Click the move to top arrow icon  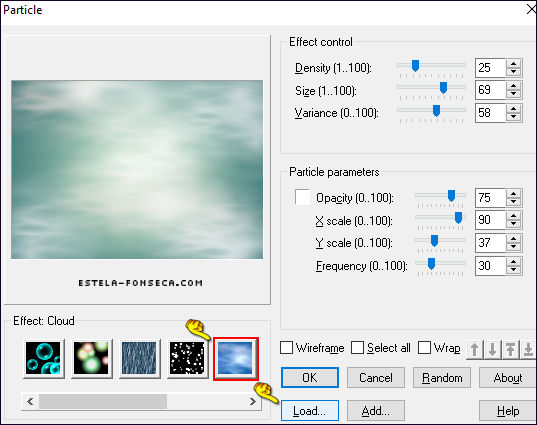click(510, 350)
